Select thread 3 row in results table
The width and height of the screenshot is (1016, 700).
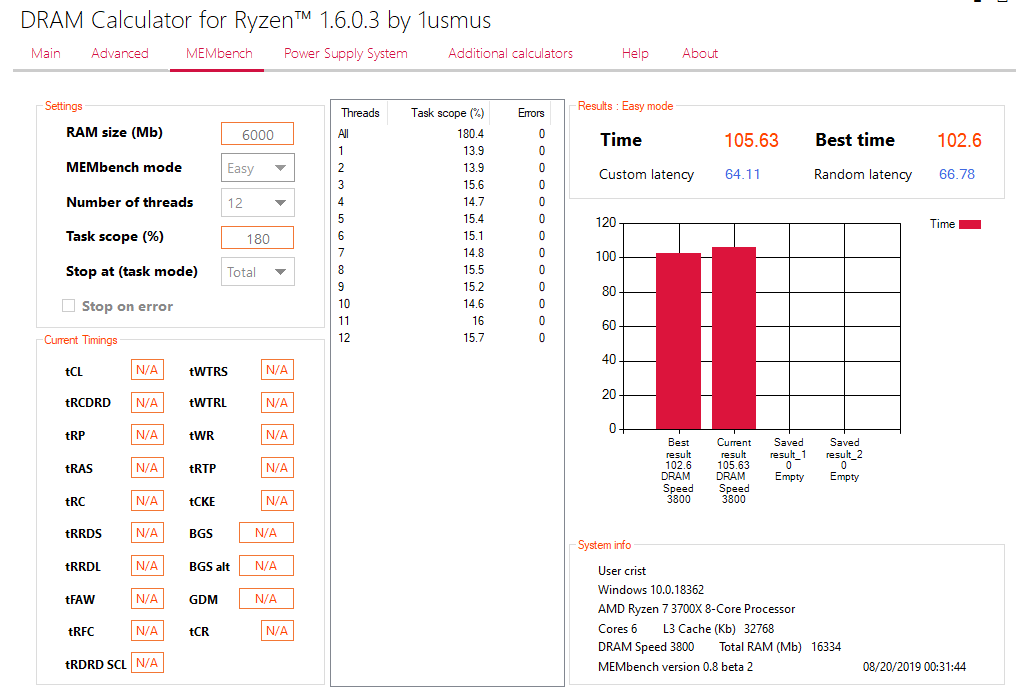441,185
